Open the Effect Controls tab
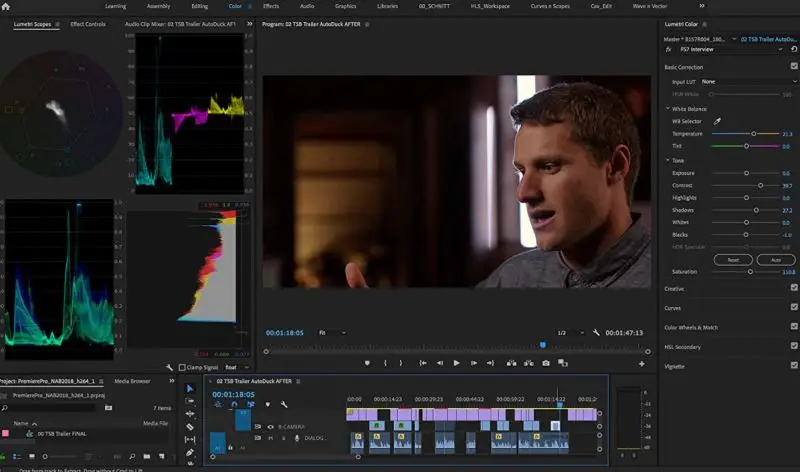Viewport: 800px width, 472px height. click(88, 24)
